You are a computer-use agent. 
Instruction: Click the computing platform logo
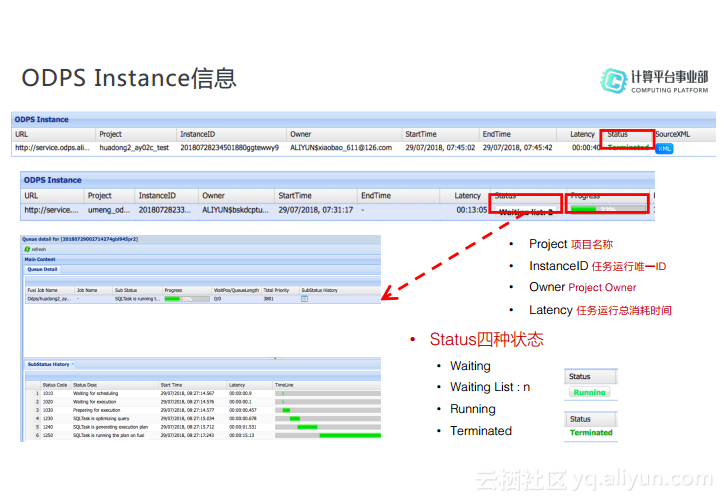[x=654, y=81]
